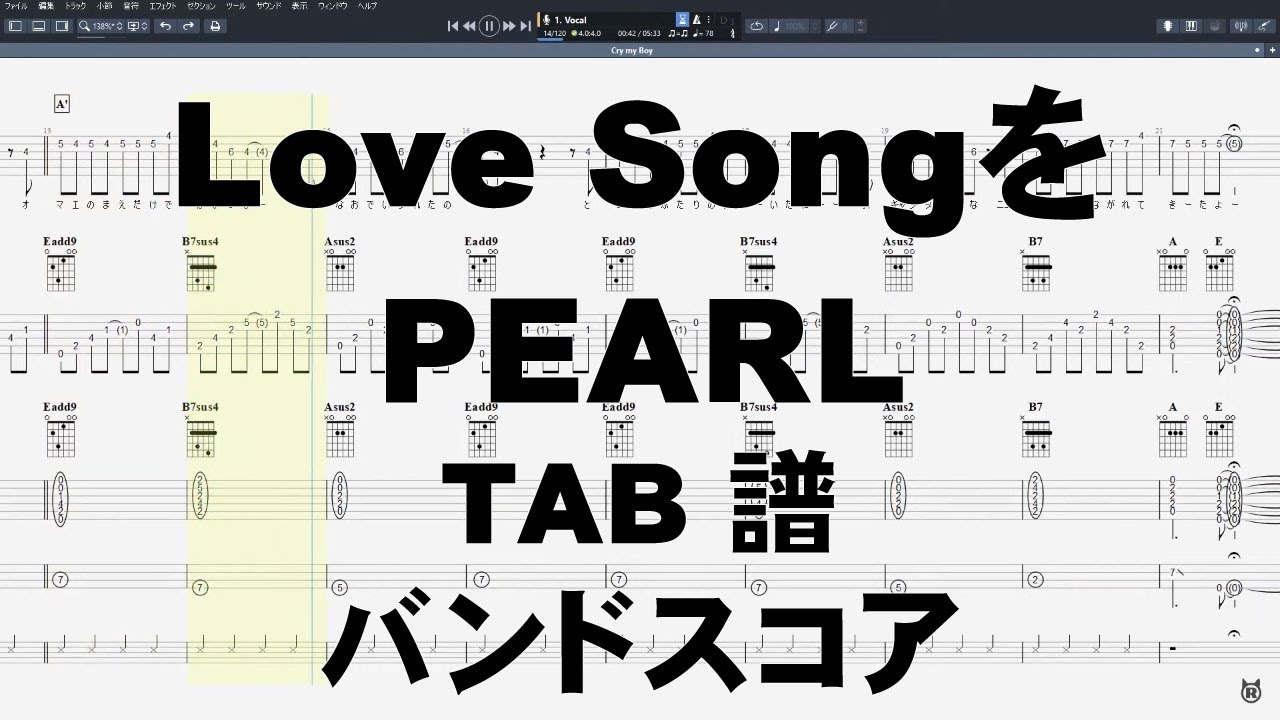Select the Cry my Boy score tab

(x=637, y=50)
